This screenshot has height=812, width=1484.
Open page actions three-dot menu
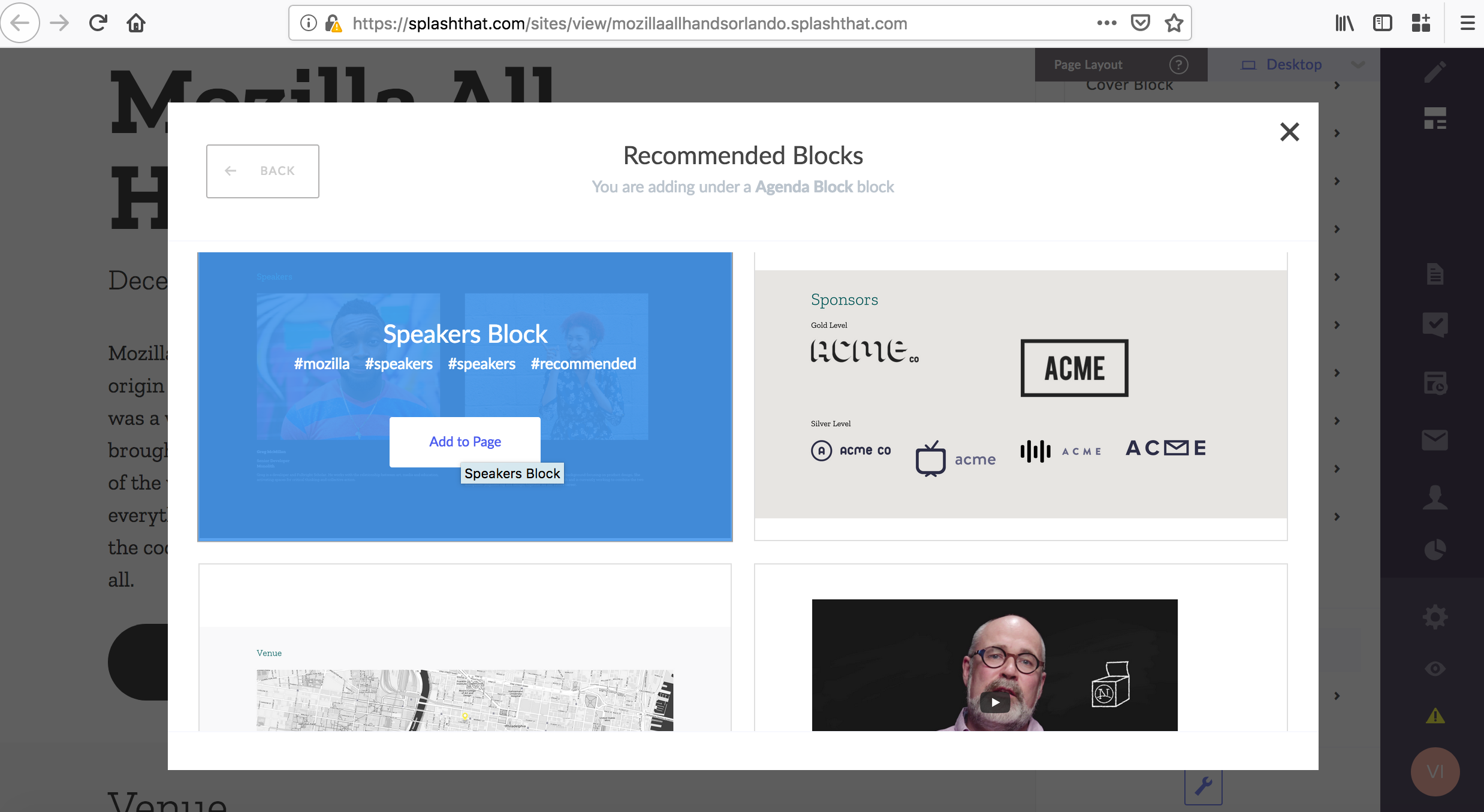[x=1106, y=23]
